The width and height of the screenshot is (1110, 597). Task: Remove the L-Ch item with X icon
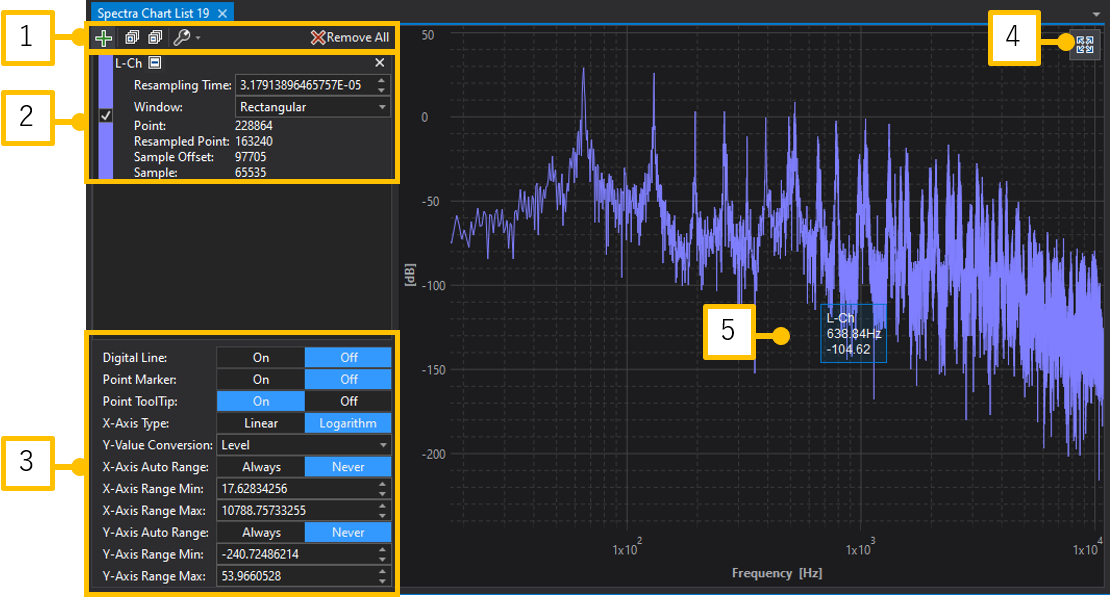click(x=379, y=63)
